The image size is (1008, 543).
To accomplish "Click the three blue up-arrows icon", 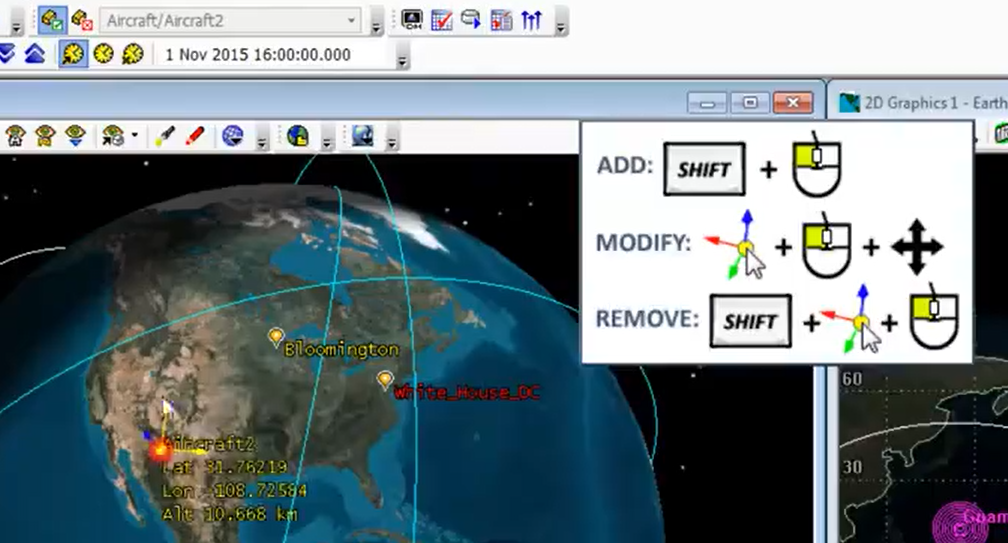I will click(532, 20).
